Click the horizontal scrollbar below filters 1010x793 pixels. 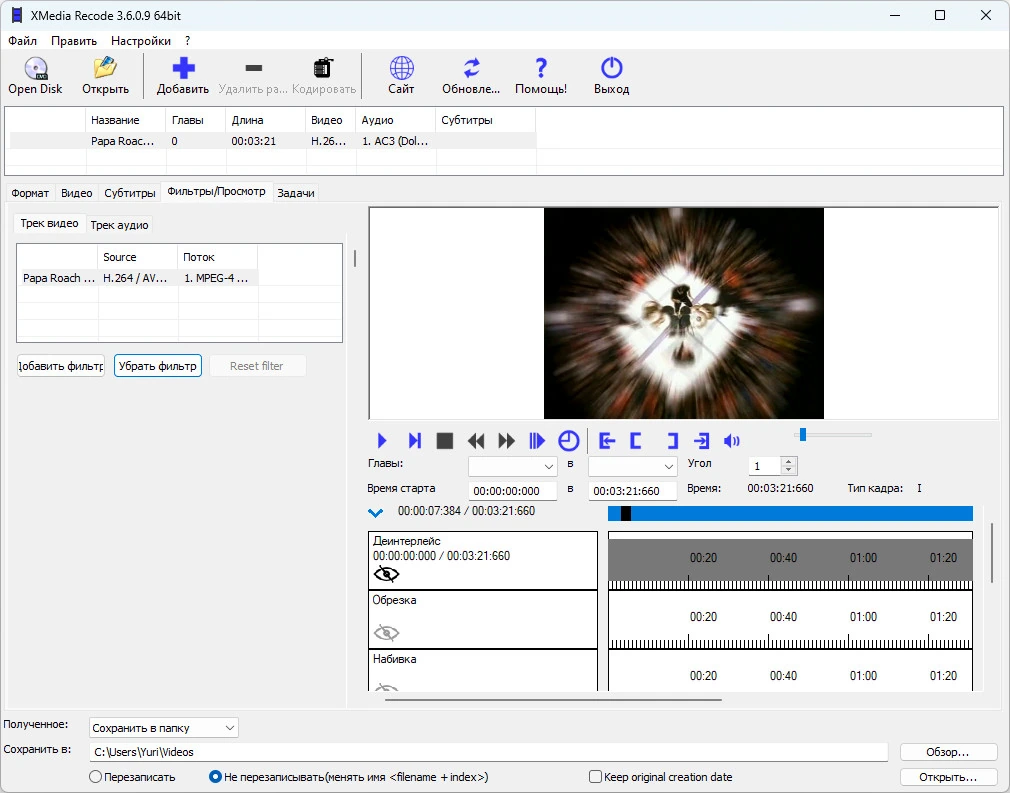[x=553, y=699]
